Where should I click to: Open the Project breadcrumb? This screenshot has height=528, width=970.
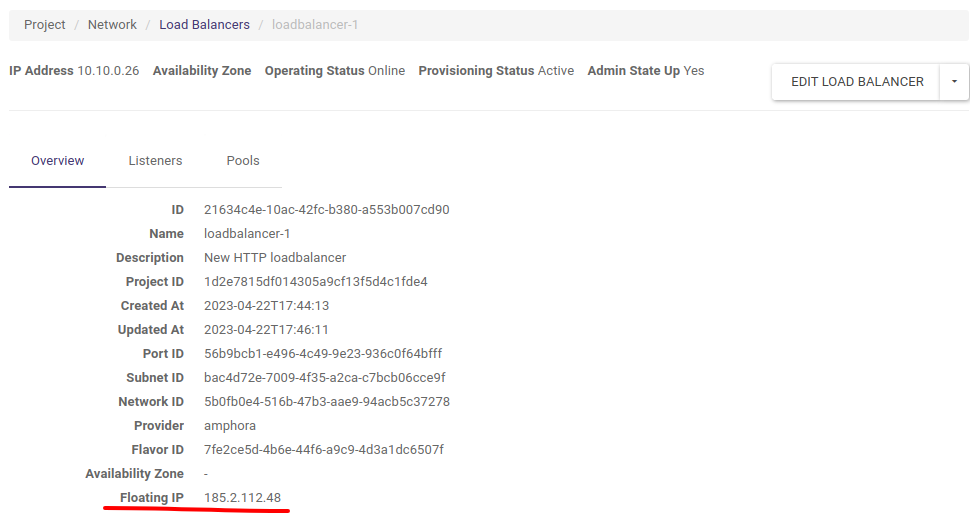click(45, 25)
